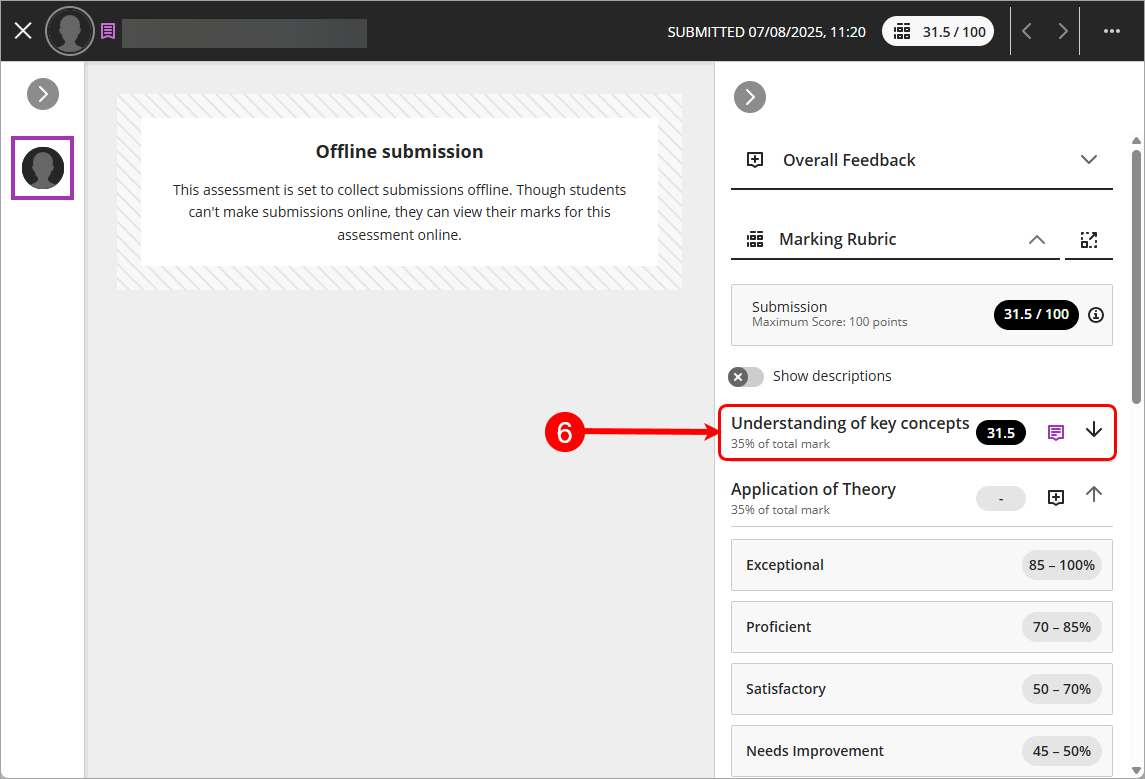This screenshot has height=779, width=1145.
Task: Collapse the Marking Rubric section
Action: click(1037, 240)
